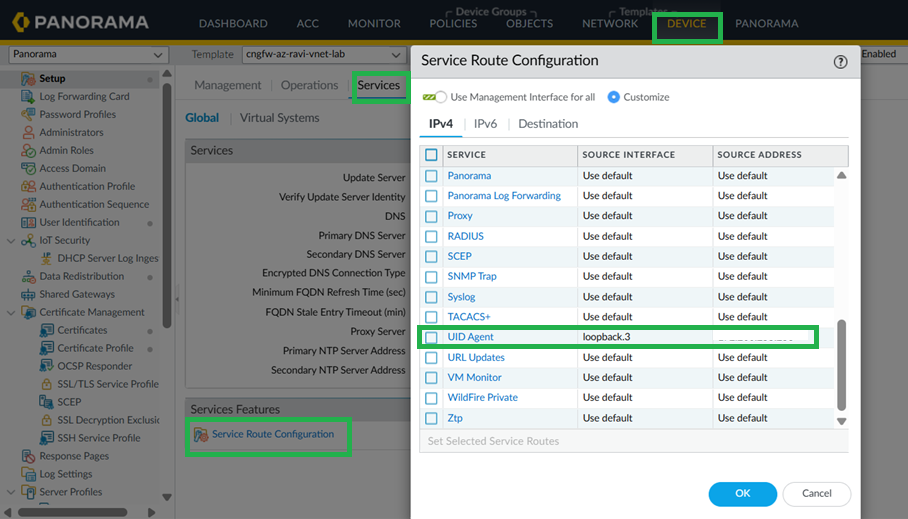Click the Service Route Configuration icon

coord(200,435)
